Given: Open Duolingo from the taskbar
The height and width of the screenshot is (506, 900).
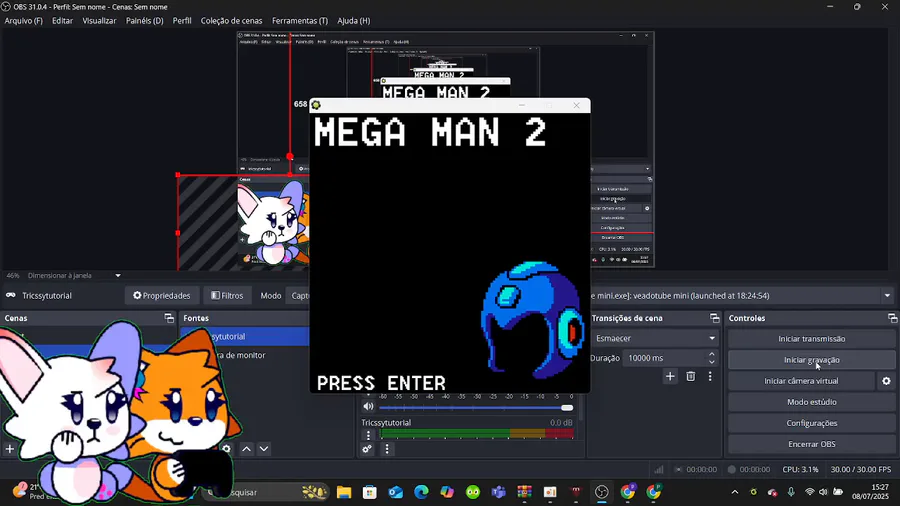Looking at the screenshot, I should (x=473, y=492).
